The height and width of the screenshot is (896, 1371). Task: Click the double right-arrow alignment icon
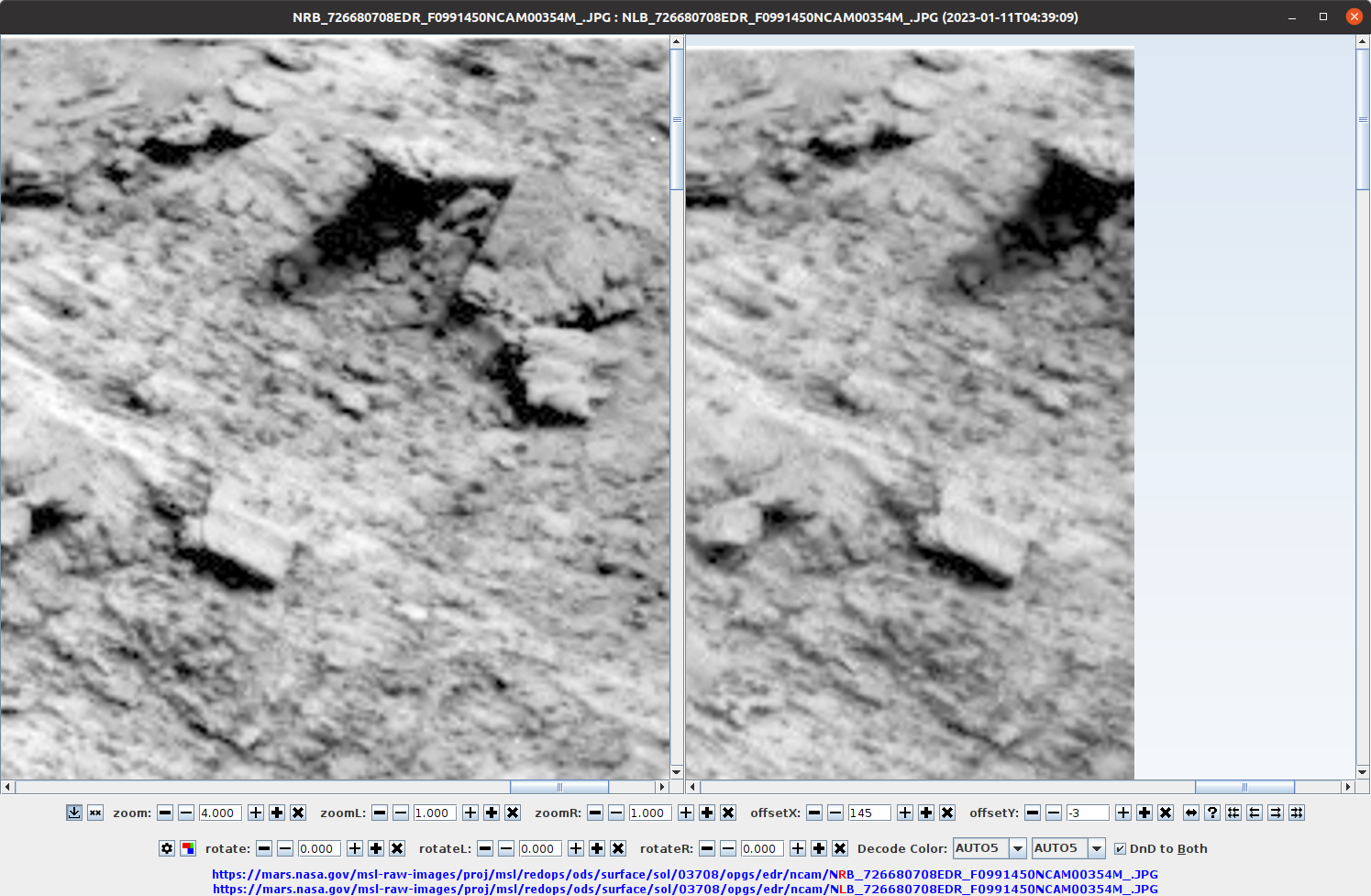[1276, 813]
